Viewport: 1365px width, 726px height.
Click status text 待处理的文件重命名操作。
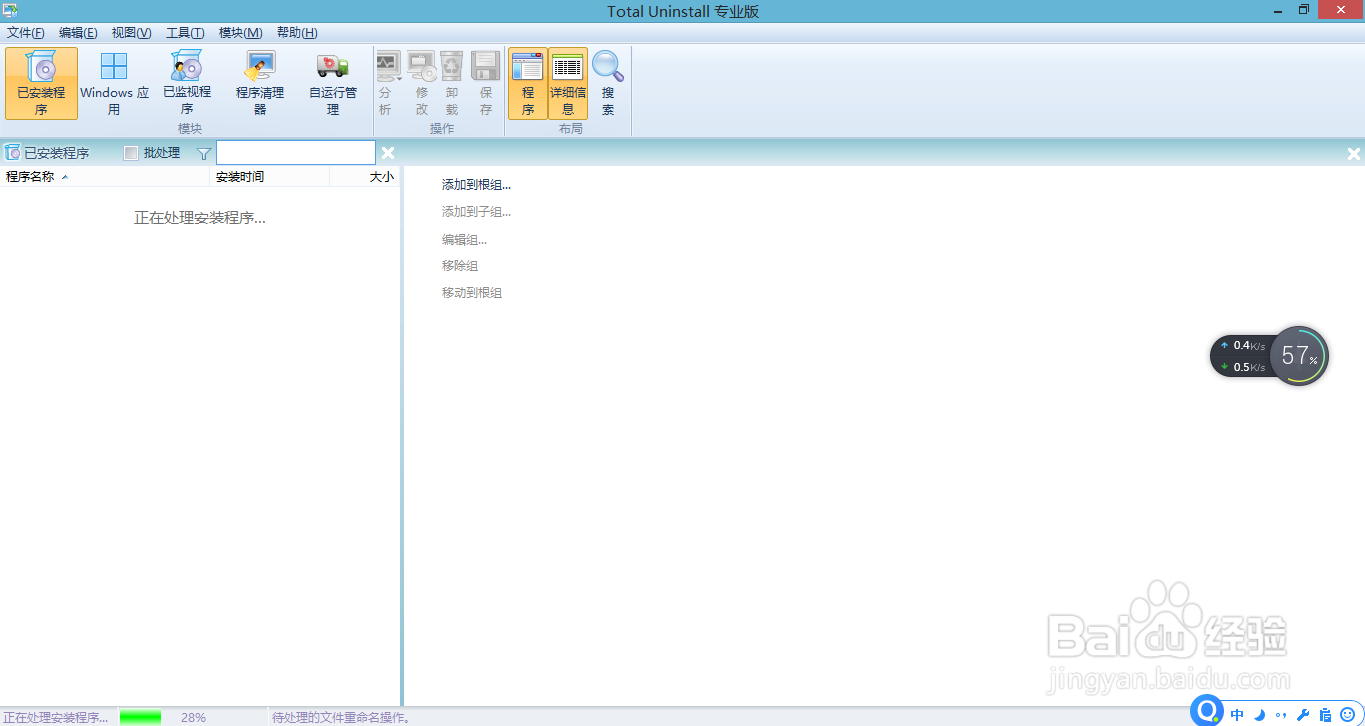pyautogui.click(x=342, y=718)
